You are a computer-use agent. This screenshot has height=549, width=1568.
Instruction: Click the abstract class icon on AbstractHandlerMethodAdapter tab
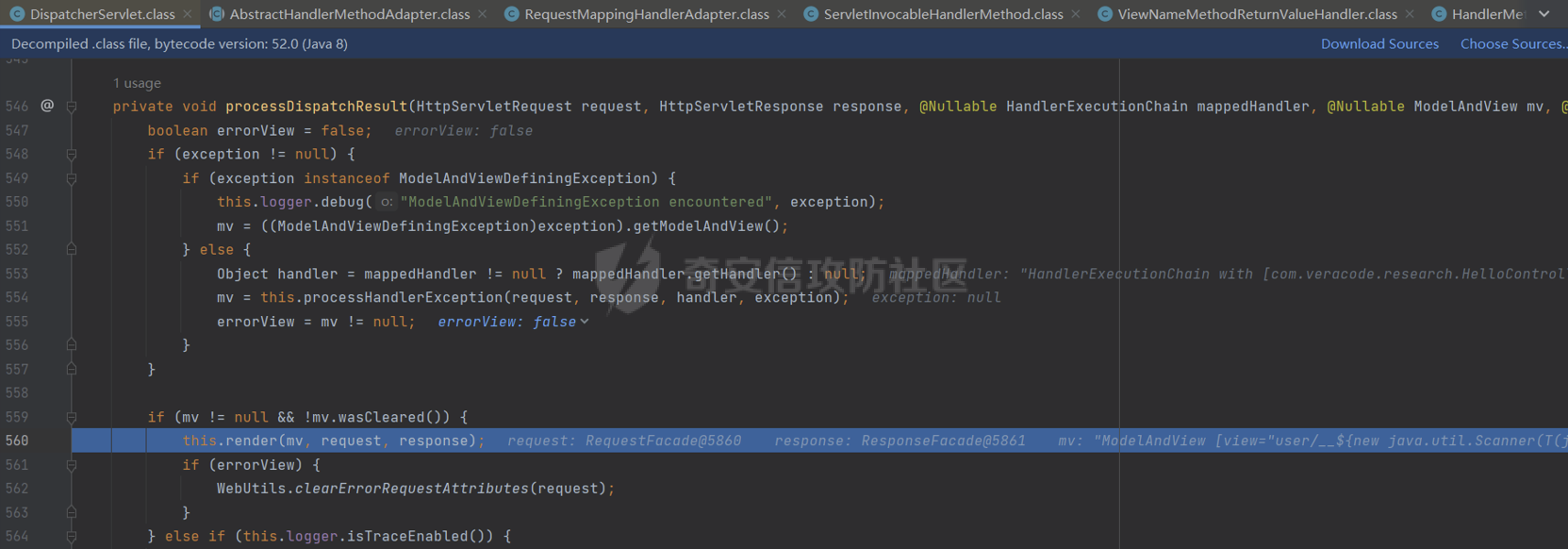coord(217,14)
